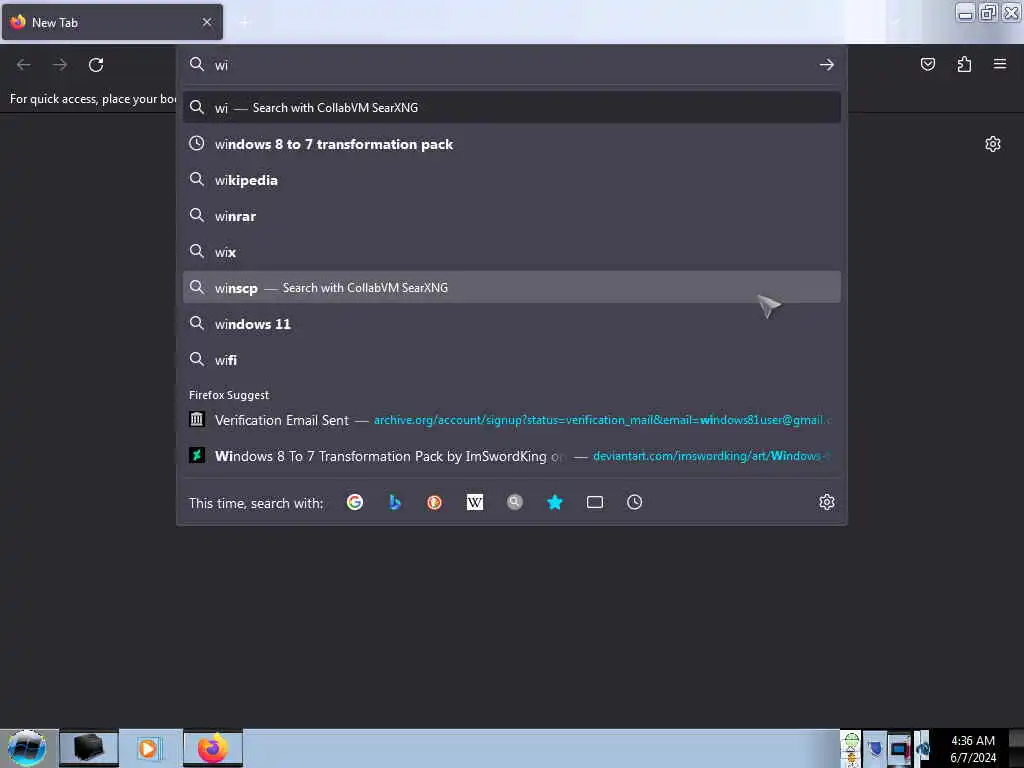Click the monitor icon in system tray
This screenshot has width=1024, height=768.
(899, 748)
